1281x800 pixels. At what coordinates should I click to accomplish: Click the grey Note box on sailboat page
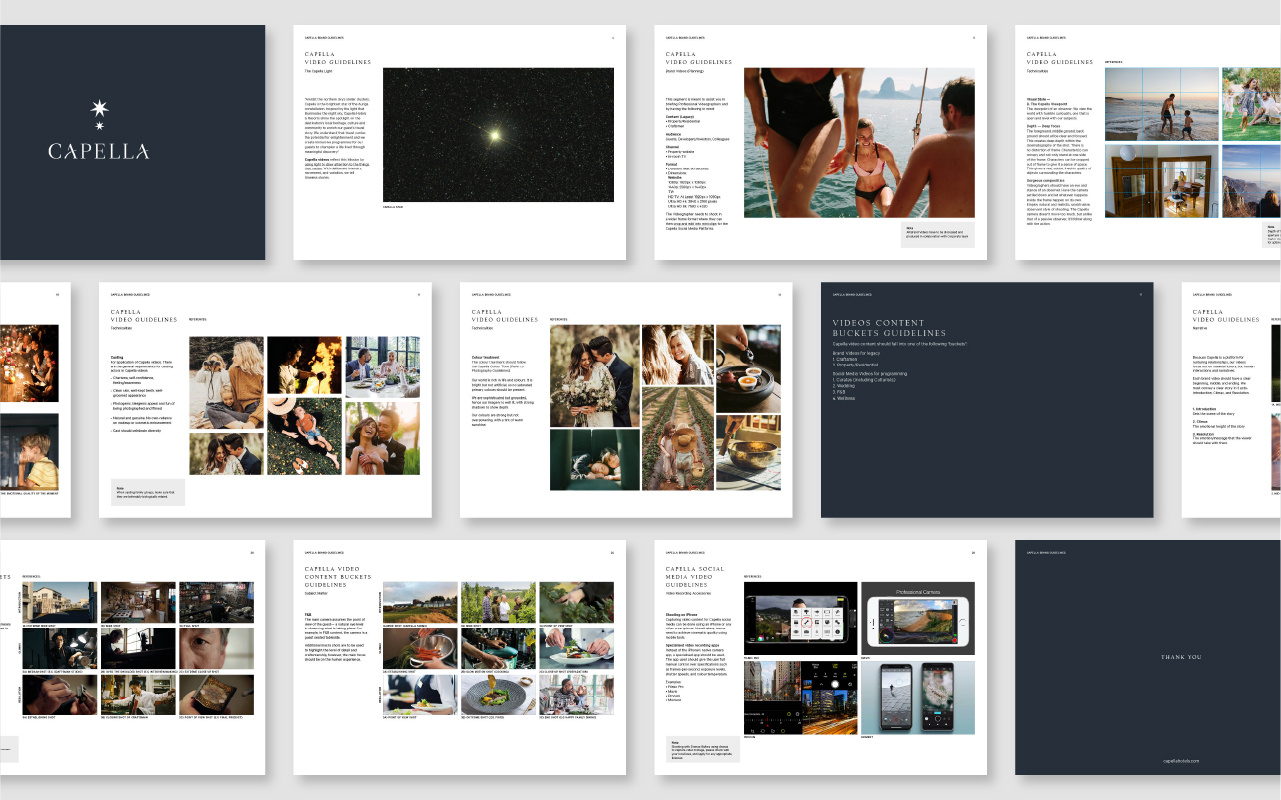938,235
